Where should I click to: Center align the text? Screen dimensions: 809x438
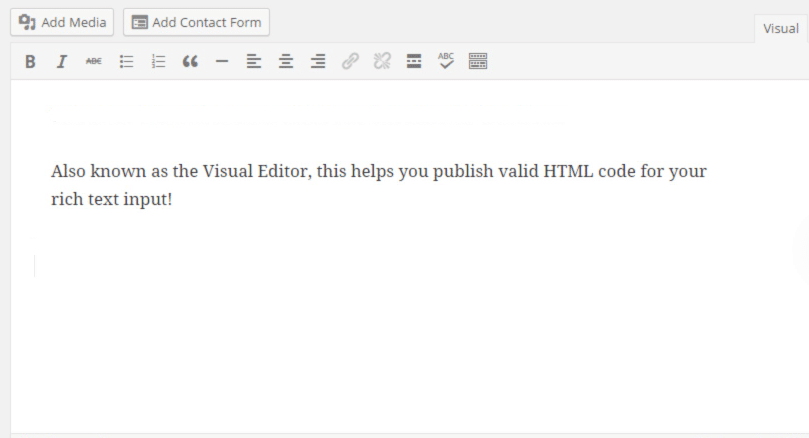[x=286, y=62]
